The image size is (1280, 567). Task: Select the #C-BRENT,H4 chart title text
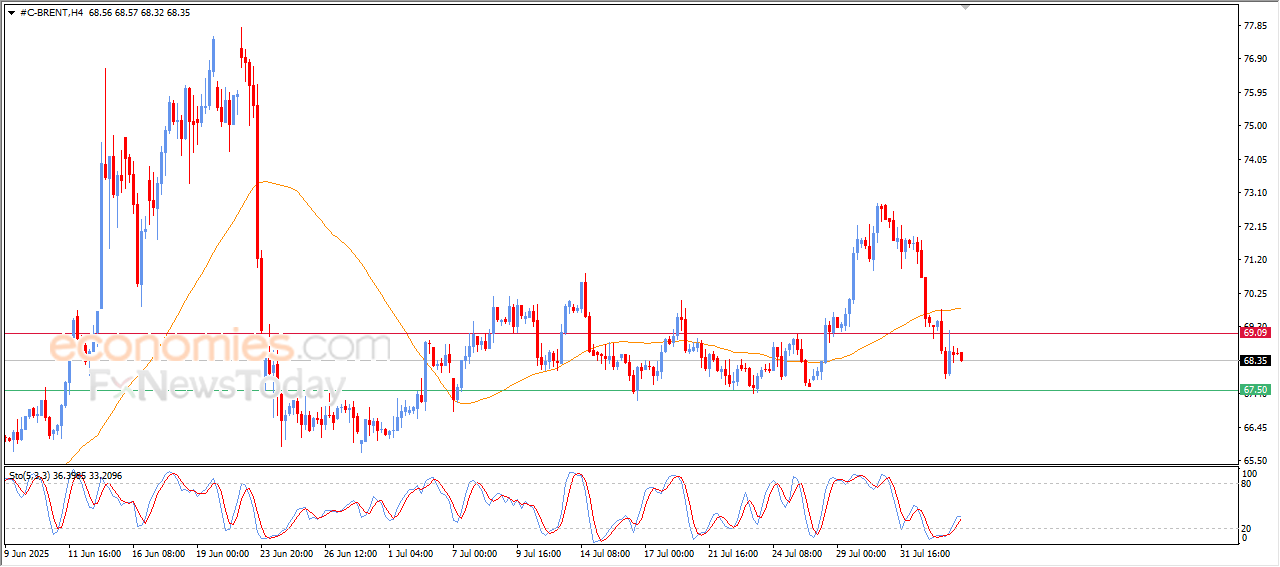(51, 13)
